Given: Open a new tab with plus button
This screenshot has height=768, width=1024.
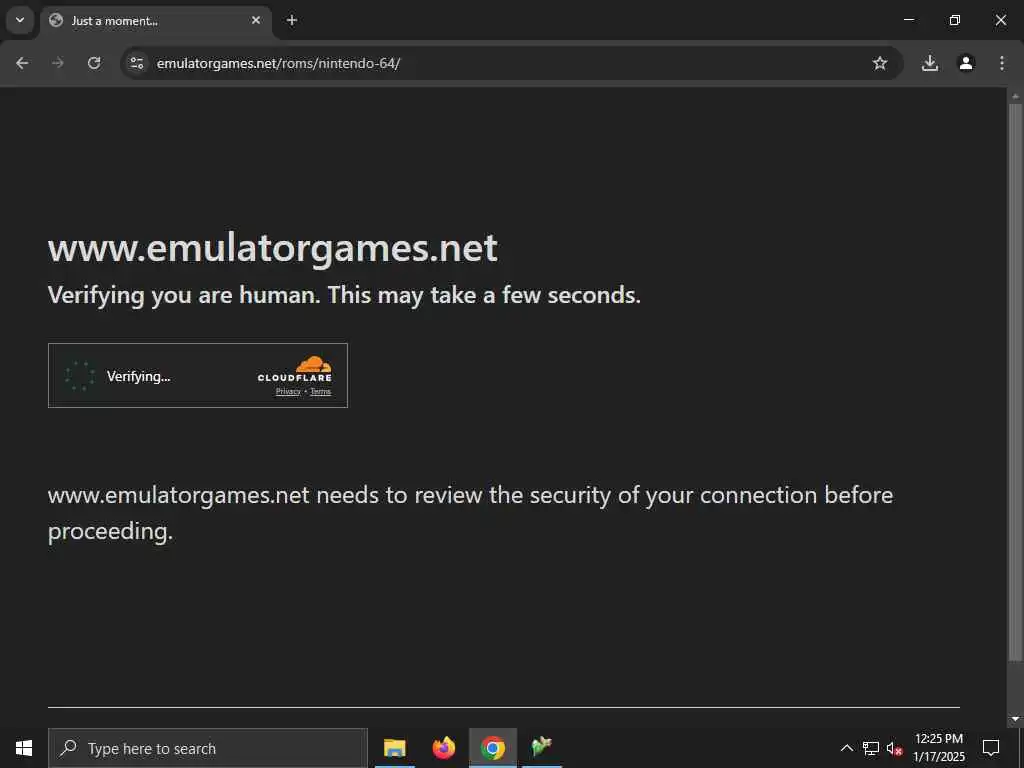Looking at the screenshot, I should (292, 20).
